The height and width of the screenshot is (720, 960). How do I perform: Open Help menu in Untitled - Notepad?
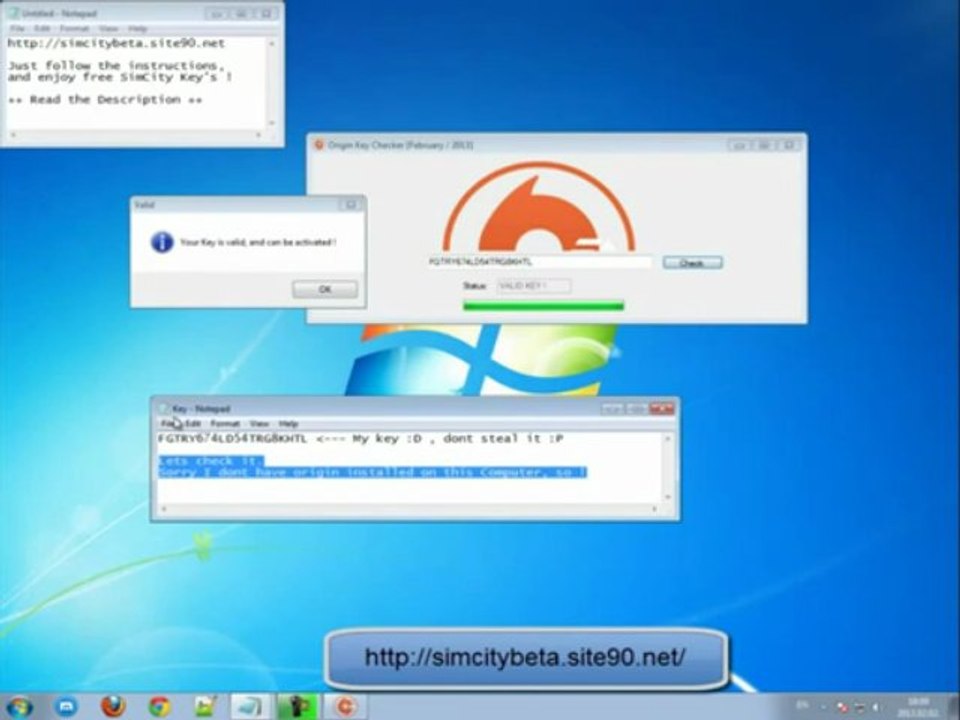pyautogui.click(x=138, y=29)
